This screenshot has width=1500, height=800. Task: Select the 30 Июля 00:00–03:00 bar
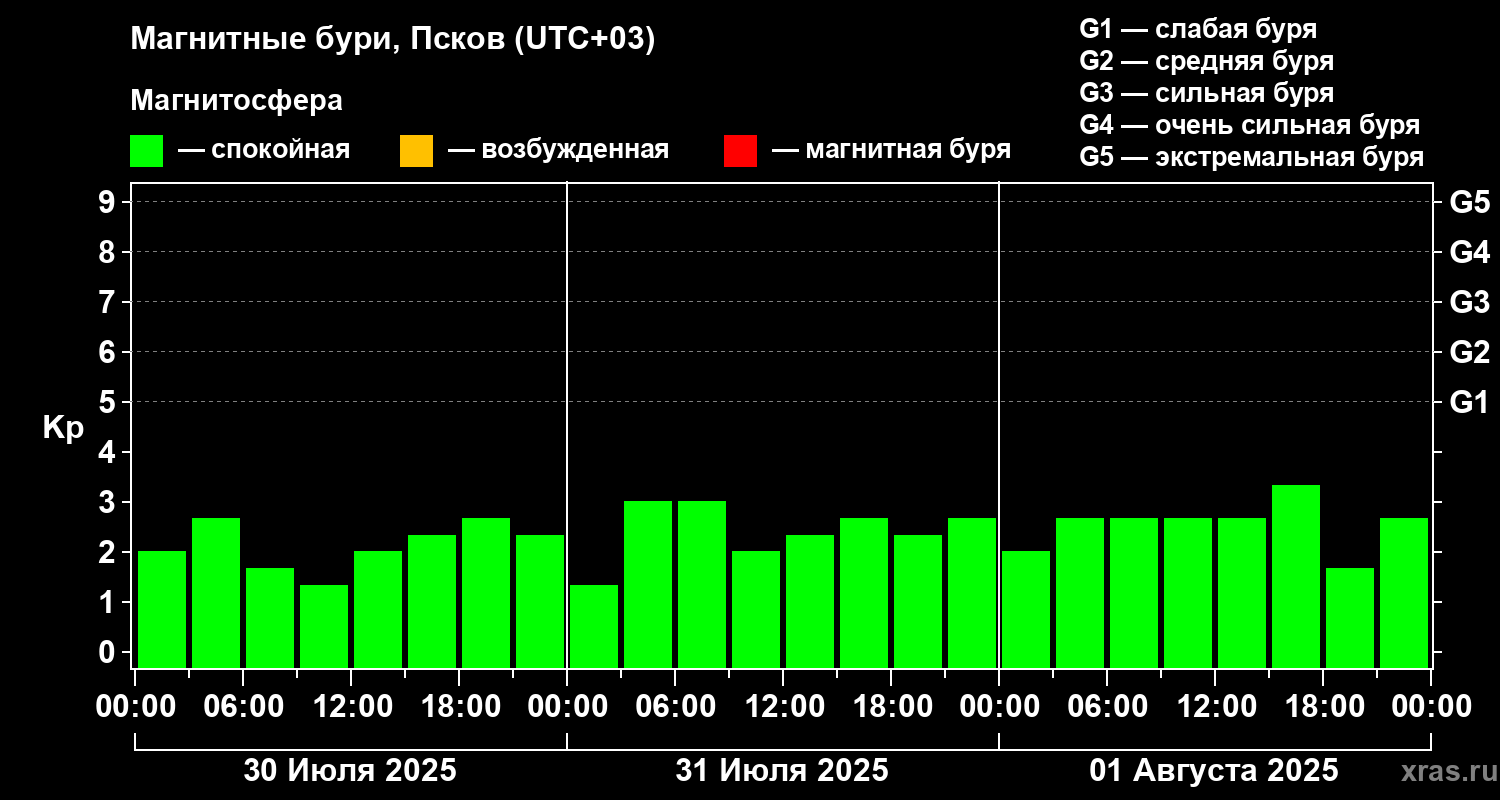tap(162, 609)
